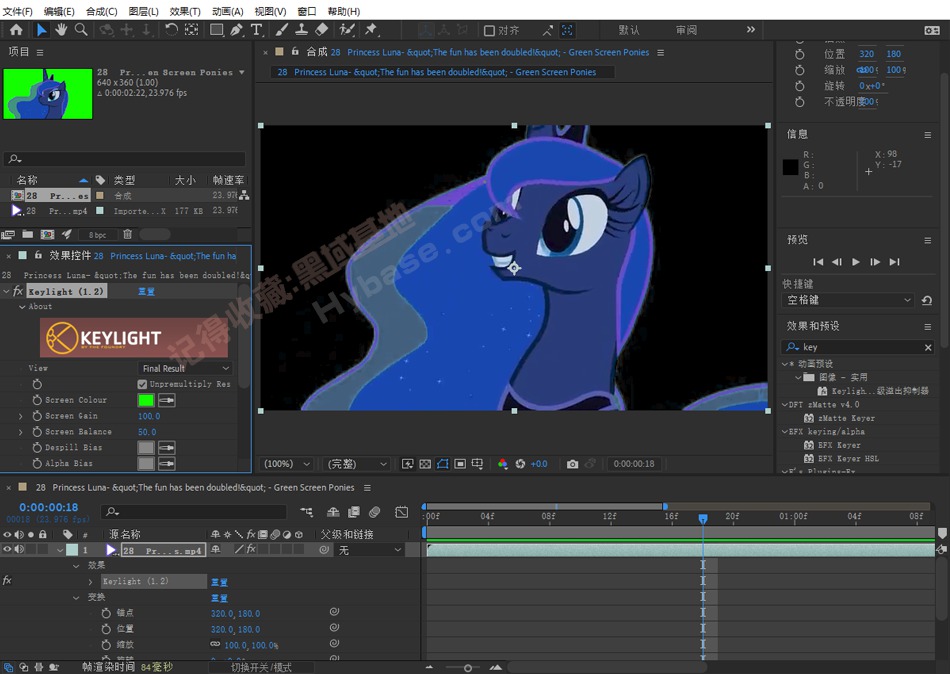Toggle Screen Balance stopwatch
This screenshot has width=950, height=674.
(x=37, y=432)
